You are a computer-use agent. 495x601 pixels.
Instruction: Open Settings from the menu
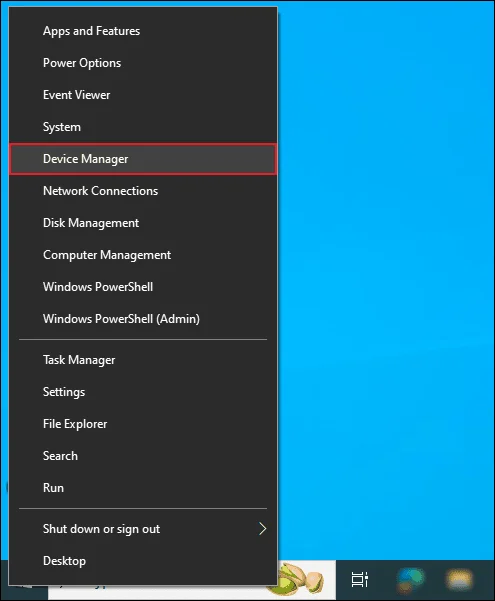(143, 392)
